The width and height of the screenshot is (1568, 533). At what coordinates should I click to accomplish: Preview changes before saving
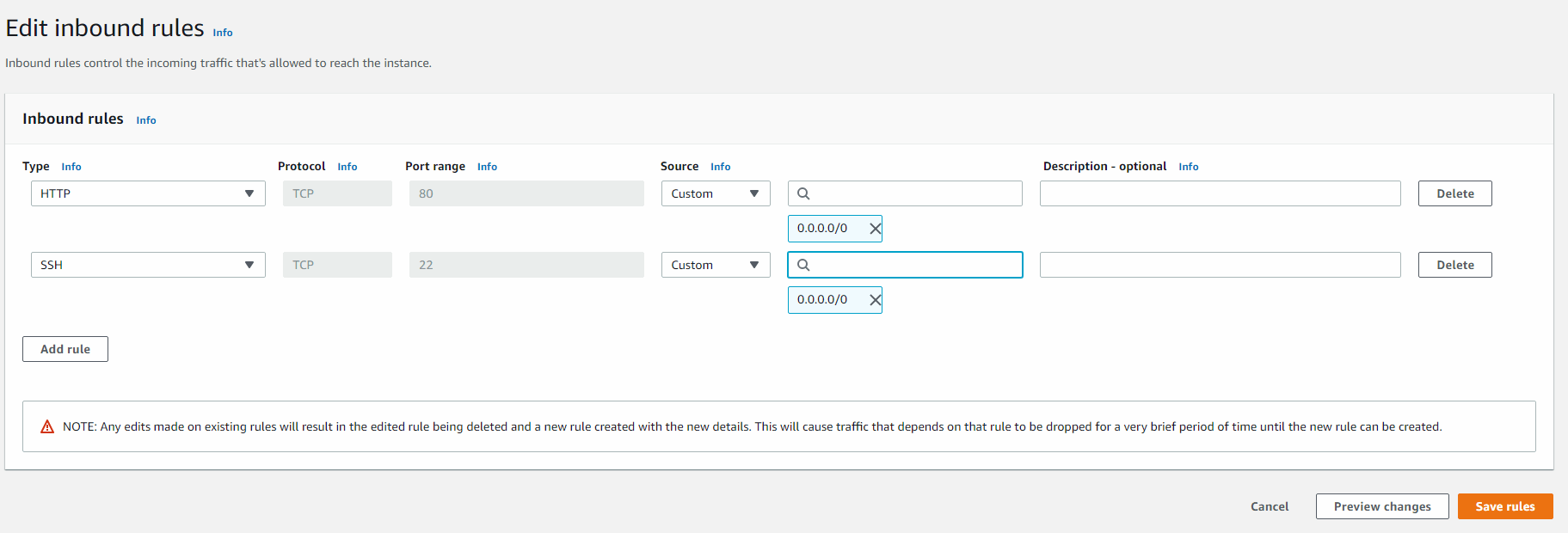point(1381,506)
